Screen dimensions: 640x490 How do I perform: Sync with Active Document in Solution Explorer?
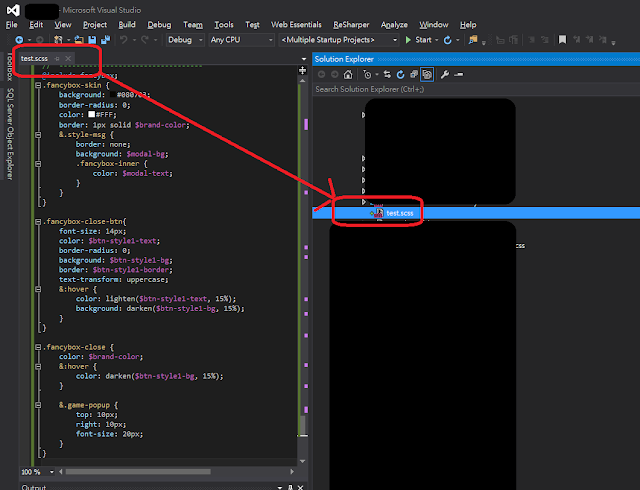tap(387, 74)
